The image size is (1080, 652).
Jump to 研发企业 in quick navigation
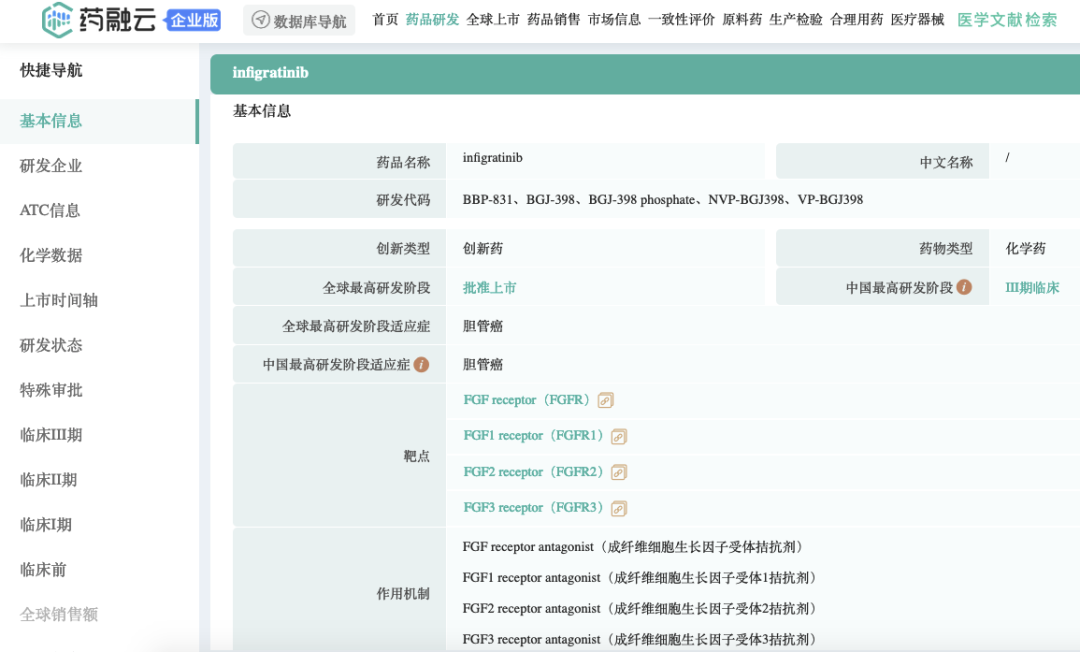pos(51,165)
